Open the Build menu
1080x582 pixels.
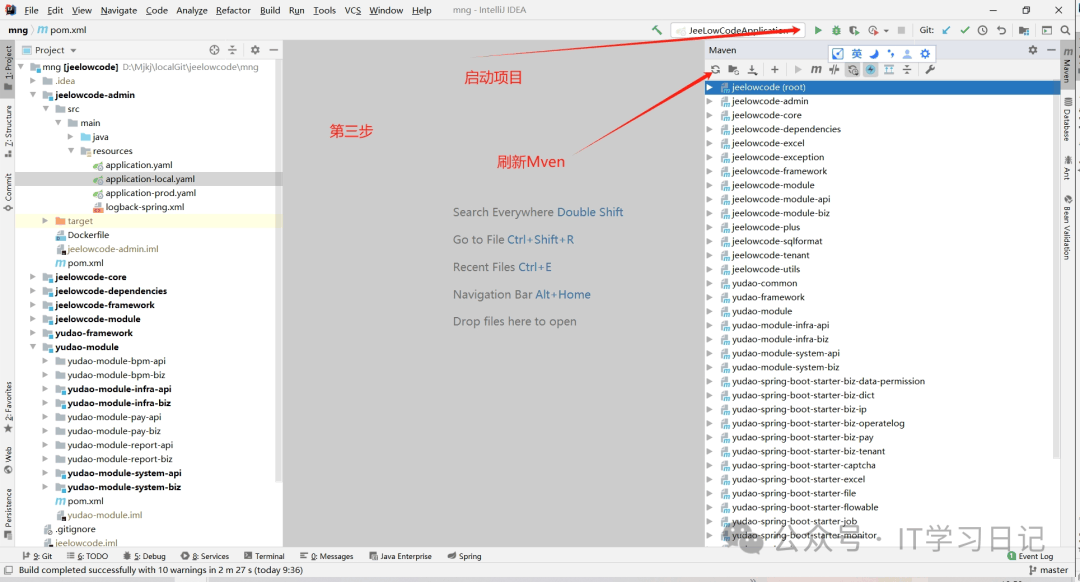coord(270,10)
